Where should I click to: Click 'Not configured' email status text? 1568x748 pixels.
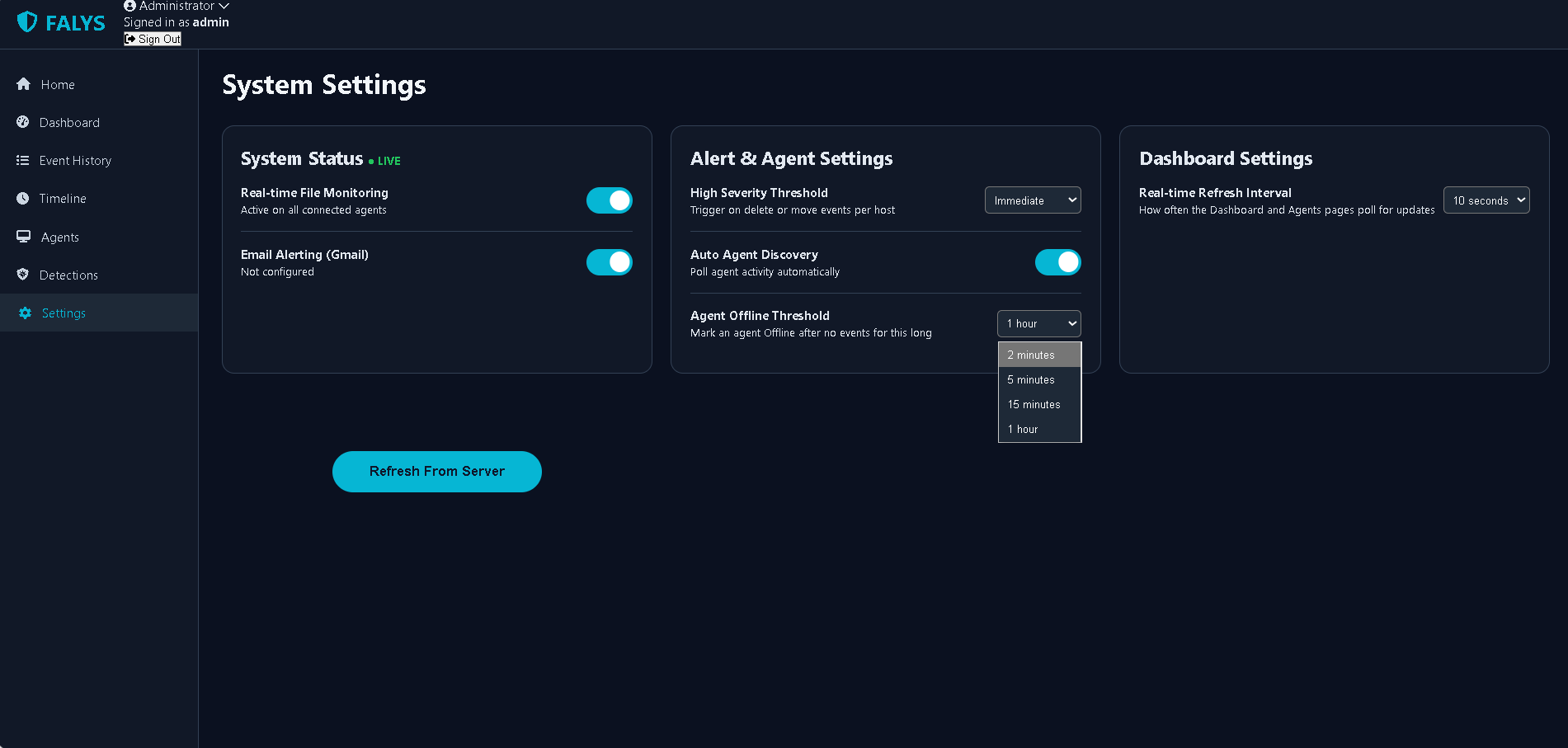pyautogui.click(x=277, y=272)
